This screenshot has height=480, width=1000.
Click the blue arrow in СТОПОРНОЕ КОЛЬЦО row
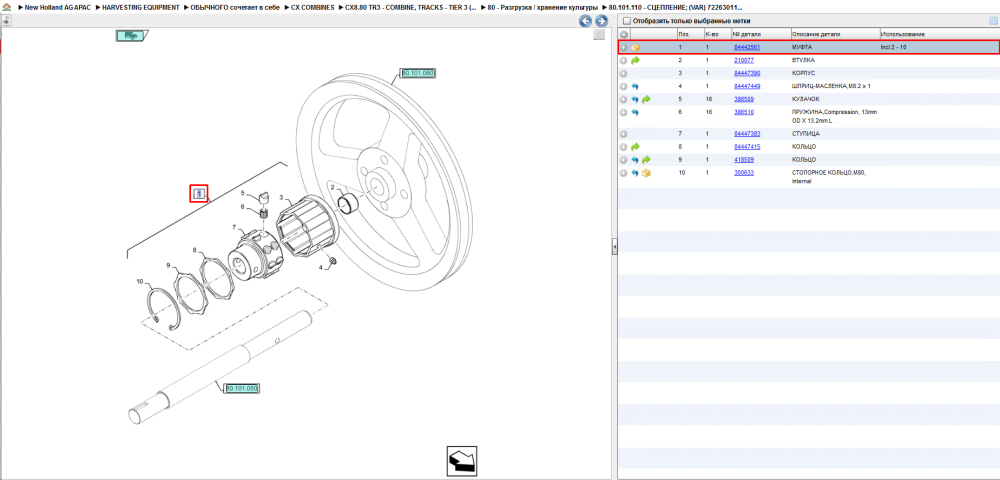pos(635,173)
